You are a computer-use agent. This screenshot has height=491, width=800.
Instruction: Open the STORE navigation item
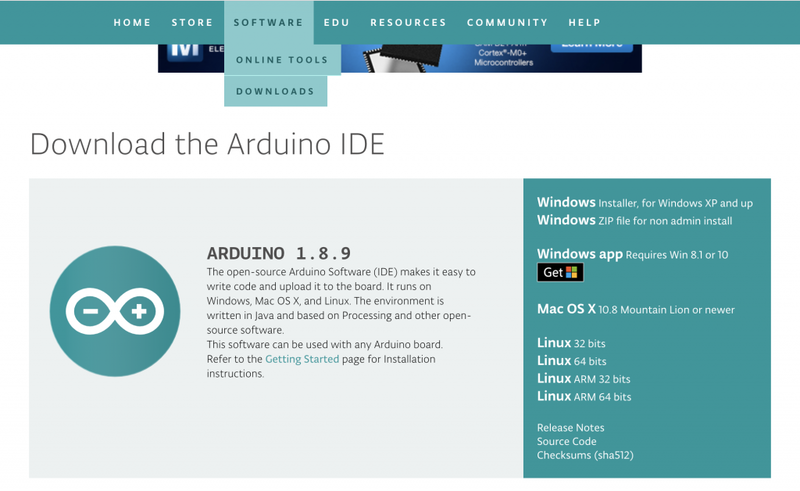(x=192, y=22)
